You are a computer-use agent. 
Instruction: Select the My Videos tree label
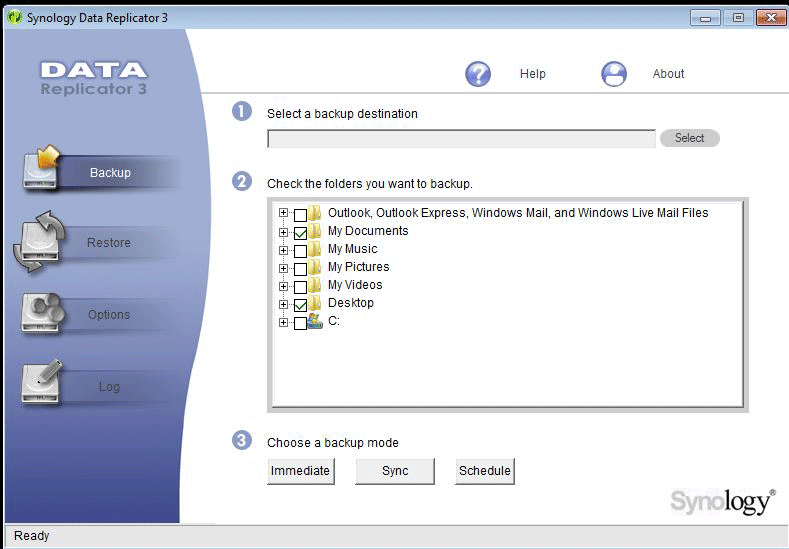[355, 285]
